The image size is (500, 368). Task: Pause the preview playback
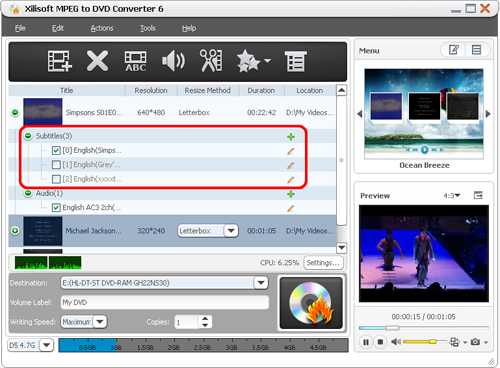tap(366, 342)
